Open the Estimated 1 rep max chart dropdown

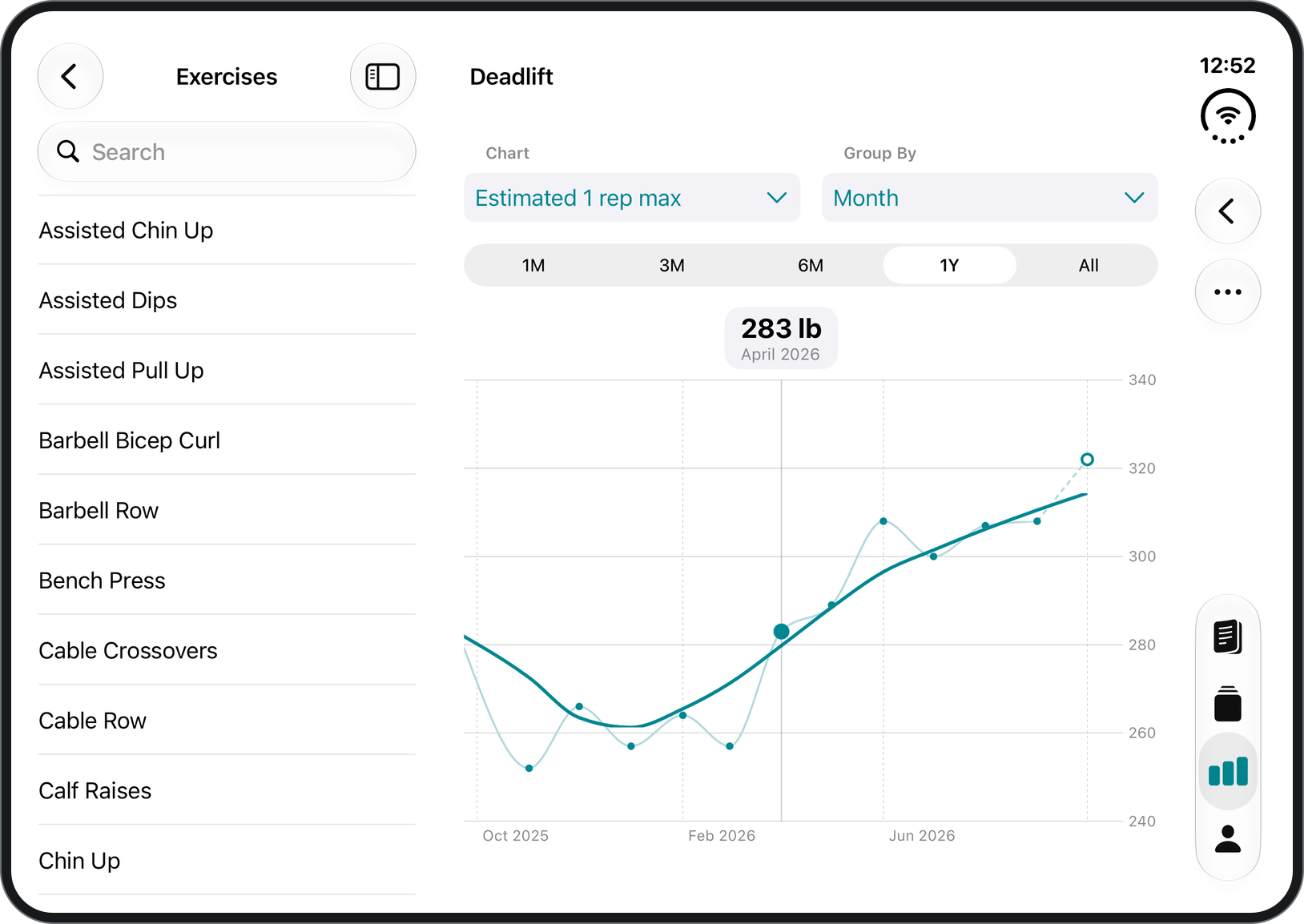click(632, 198)
